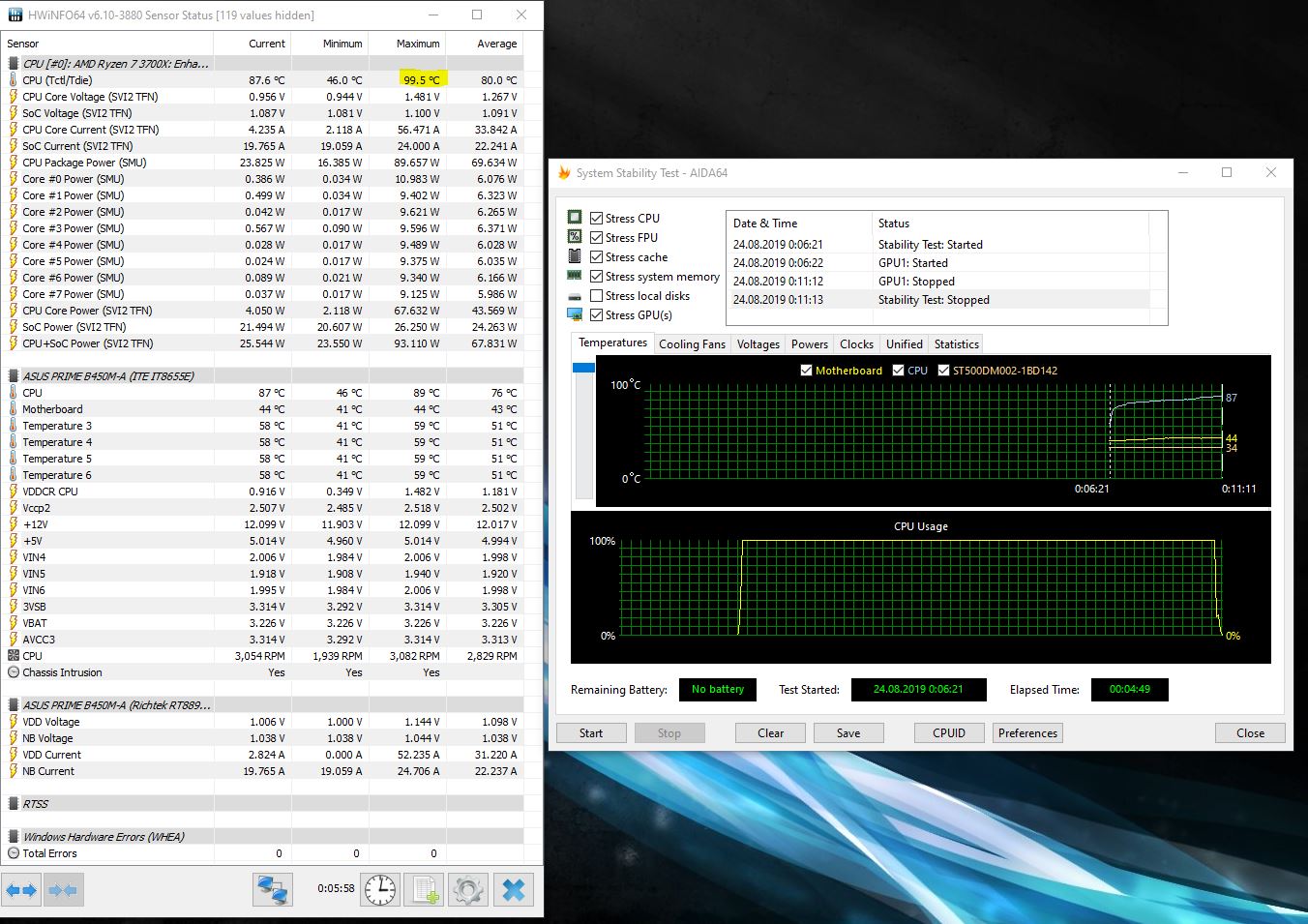The height and width of the screenshot is (924, 1308).
Task: Click the blue vertical slider beside temperature graph
Action: 583,368
